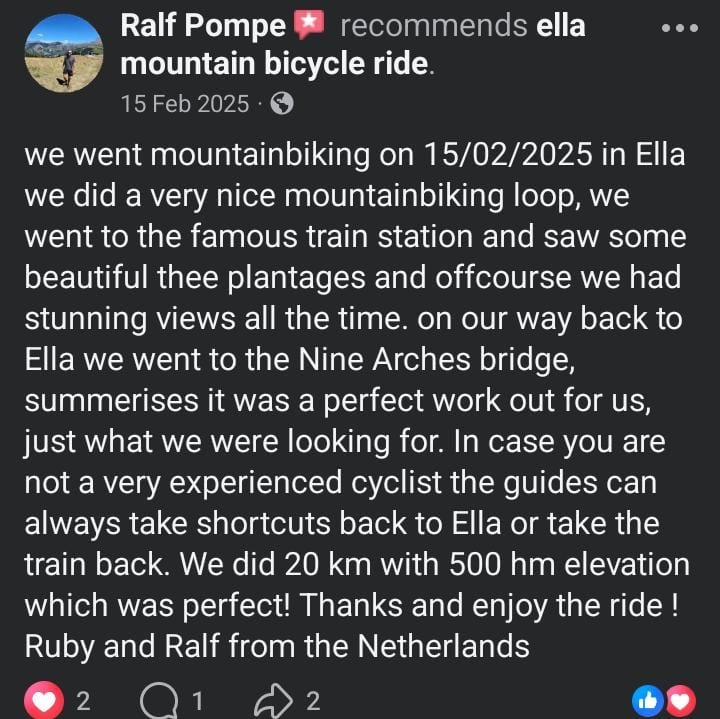Click the Love heart icon beside the thumbs-up

681,700
